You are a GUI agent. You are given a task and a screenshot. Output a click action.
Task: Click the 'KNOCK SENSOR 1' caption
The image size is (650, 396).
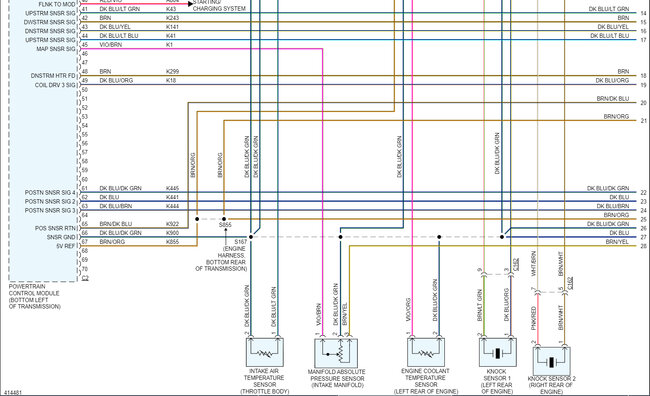click(x=497, y=375)
